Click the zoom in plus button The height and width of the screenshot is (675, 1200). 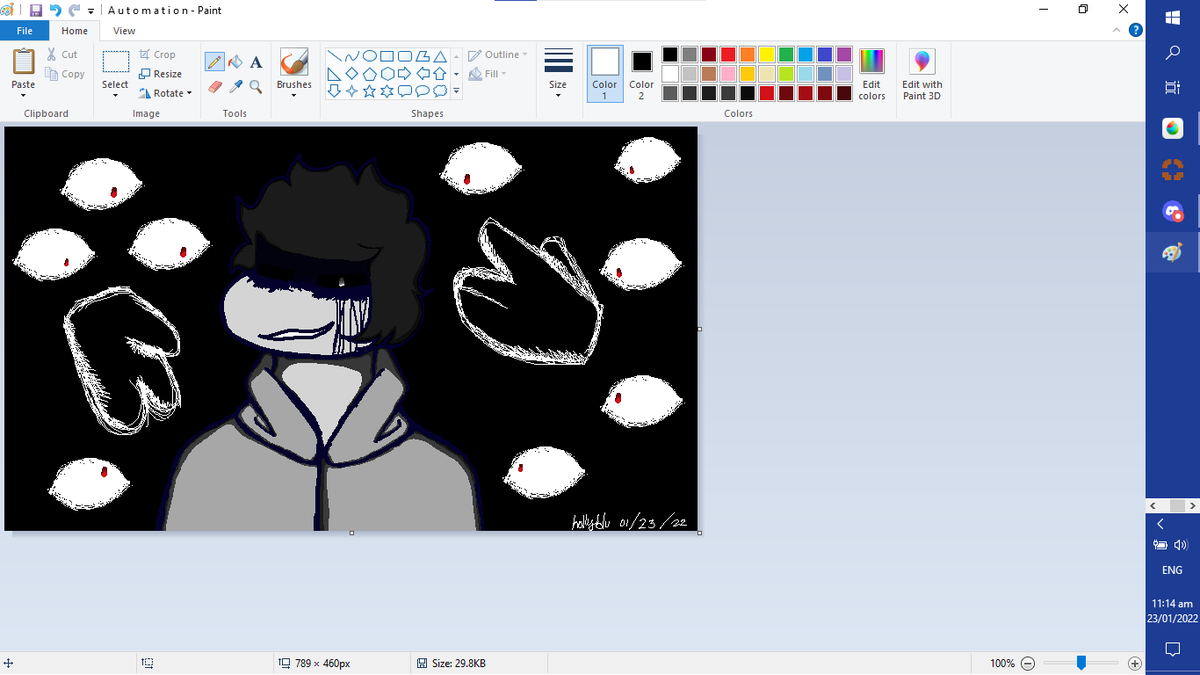click(x=1135, y=663)
